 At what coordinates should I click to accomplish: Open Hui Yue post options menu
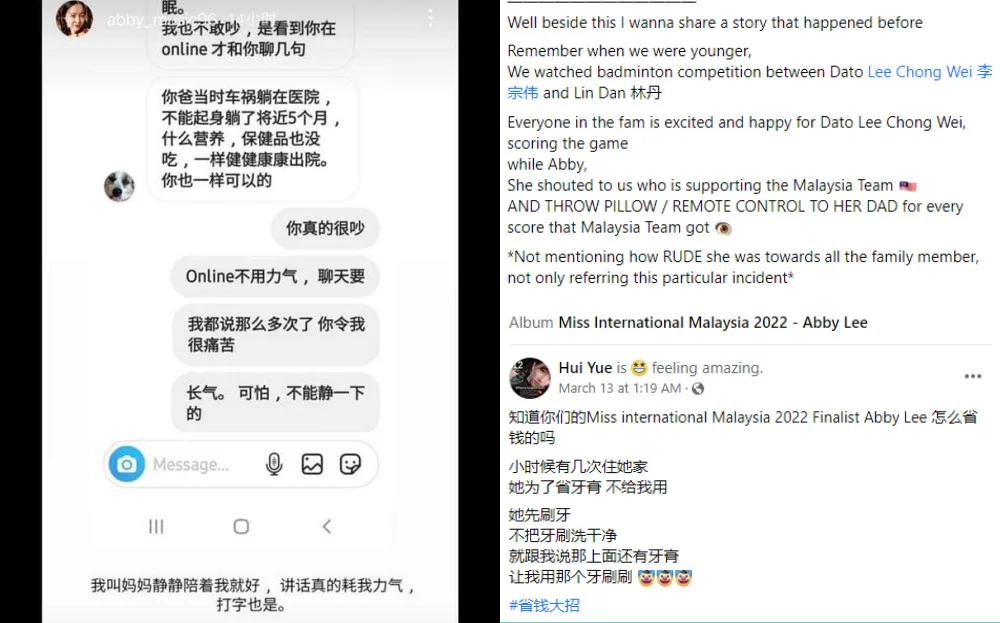973,376
